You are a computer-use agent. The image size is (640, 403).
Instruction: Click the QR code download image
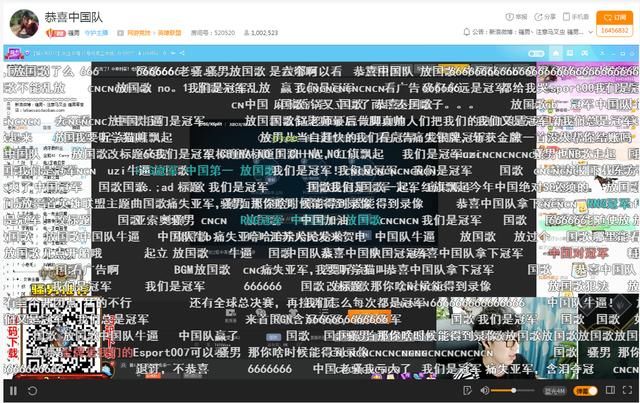click(61, 338)
